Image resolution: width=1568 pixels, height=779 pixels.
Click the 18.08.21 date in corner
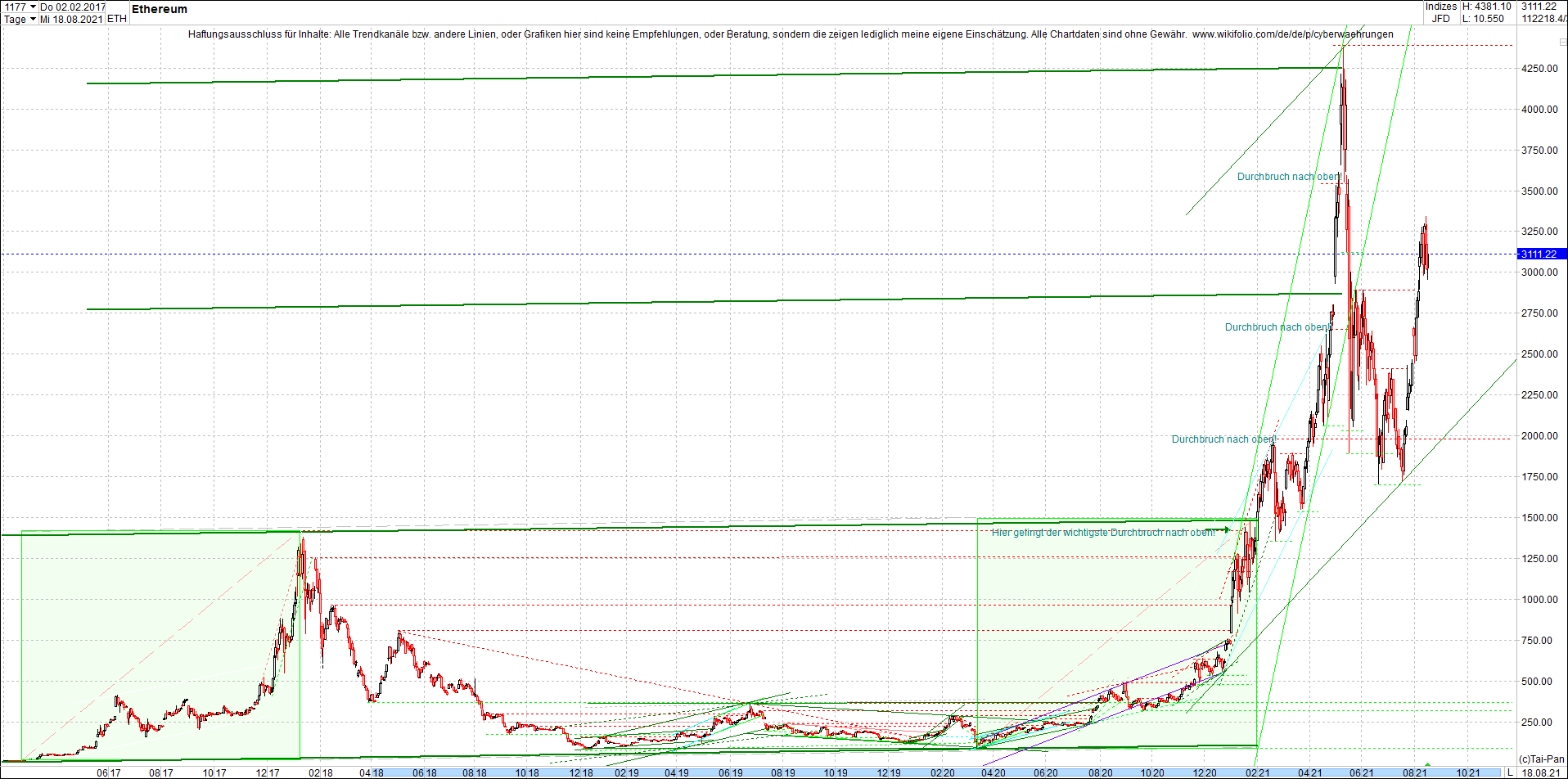[x=1539, y=772]
